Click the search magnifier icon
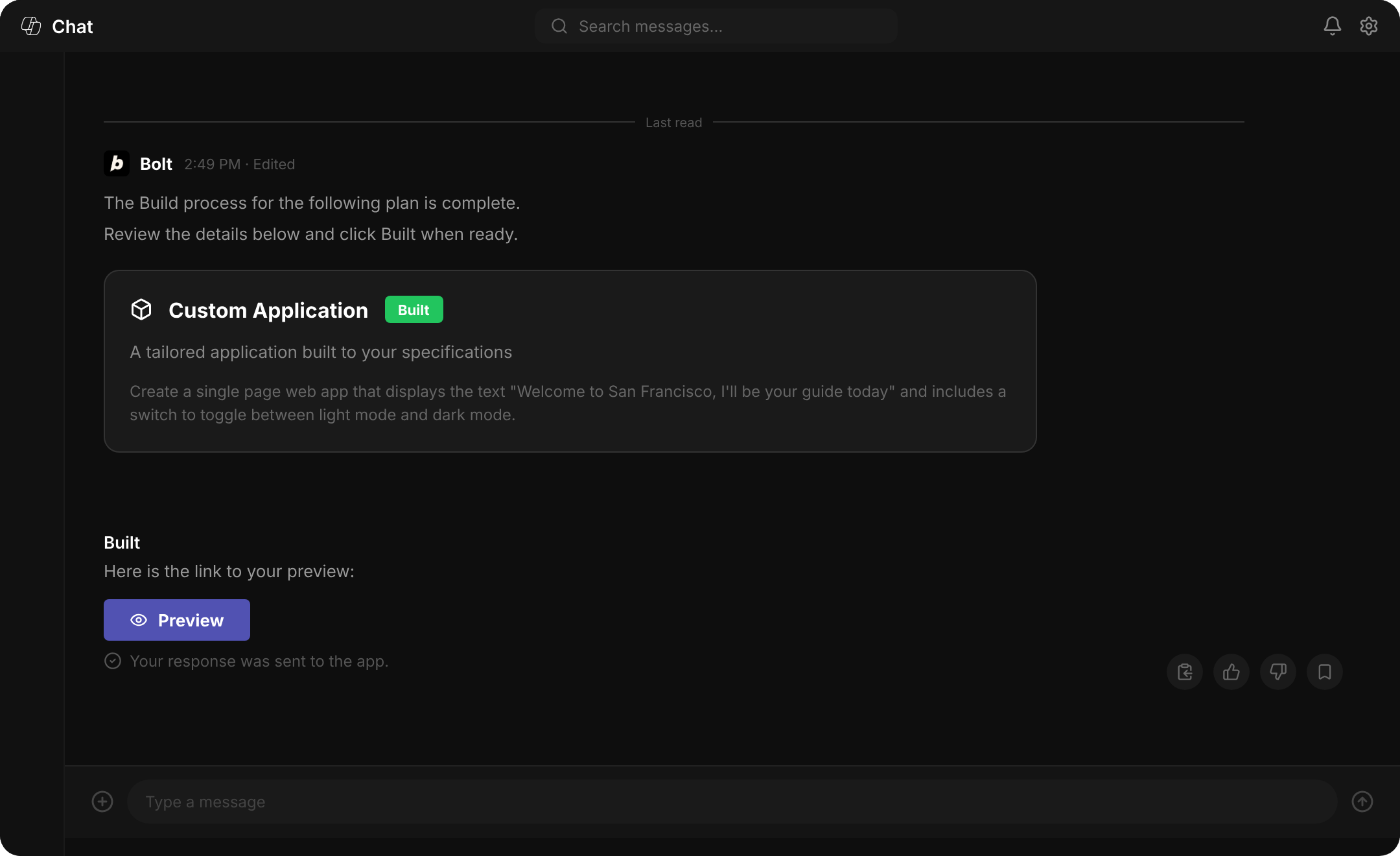This screenshot has height=856, width=1400. point(559,26)
